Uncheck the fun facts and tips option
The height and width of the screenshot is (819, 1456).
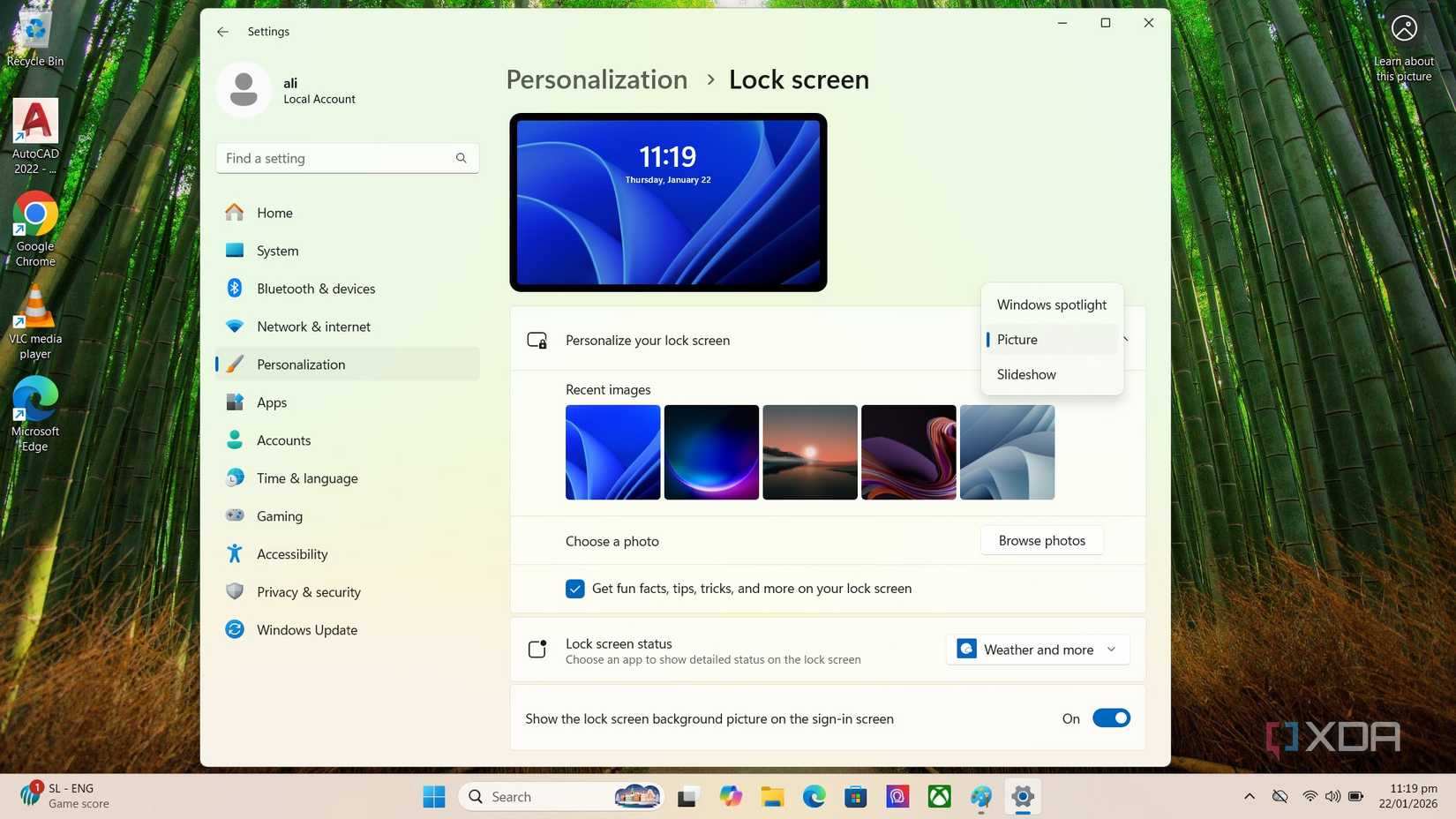[x=574, y=588]
